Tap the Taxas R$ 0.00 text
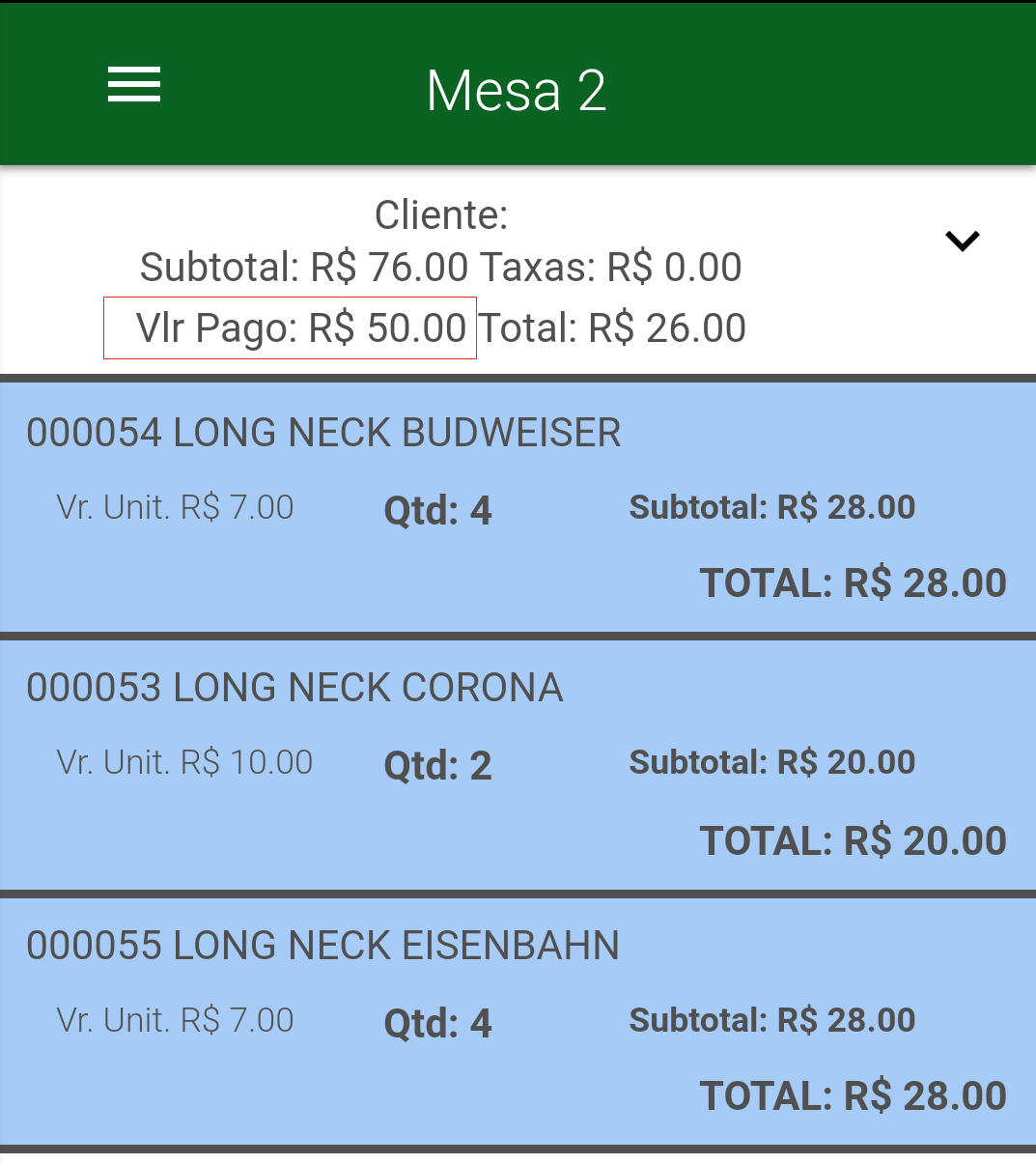 tap(611, 268)
